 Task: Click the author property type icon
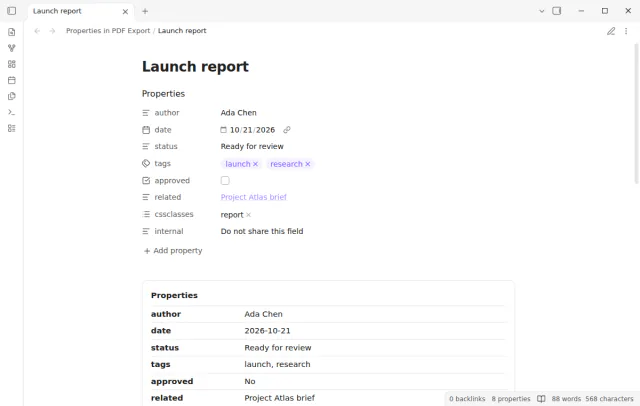click(146, 113)
